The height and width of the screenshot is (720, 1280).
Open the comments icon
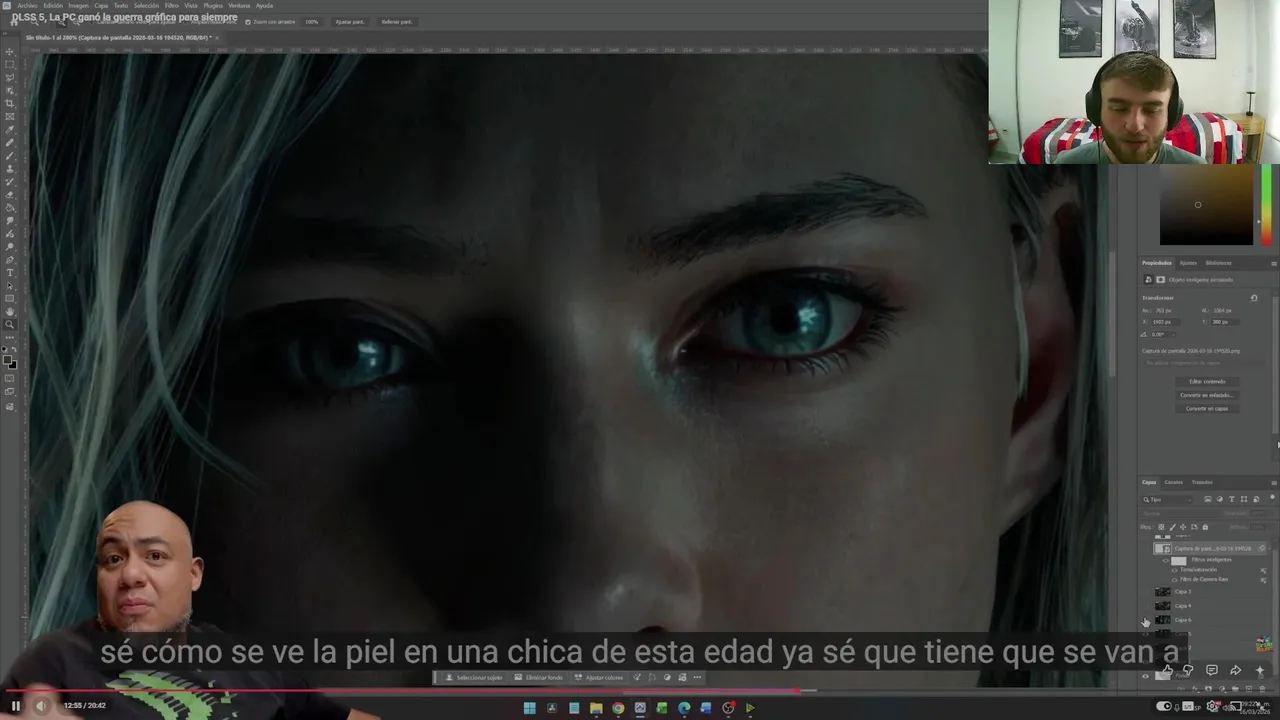coord(1211,670)
